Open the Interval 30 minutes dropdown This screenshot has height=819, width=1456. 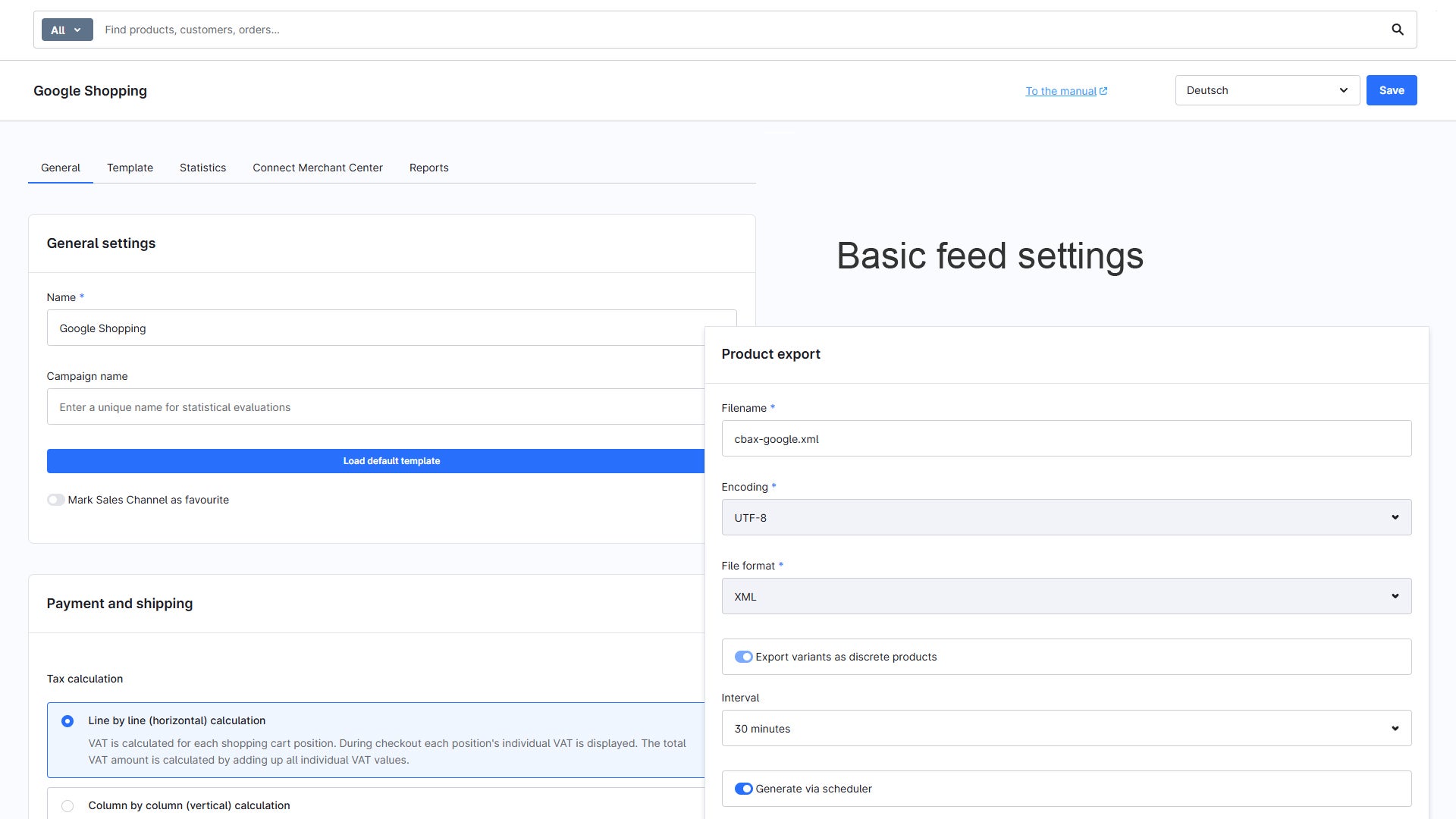(1066, 728)
